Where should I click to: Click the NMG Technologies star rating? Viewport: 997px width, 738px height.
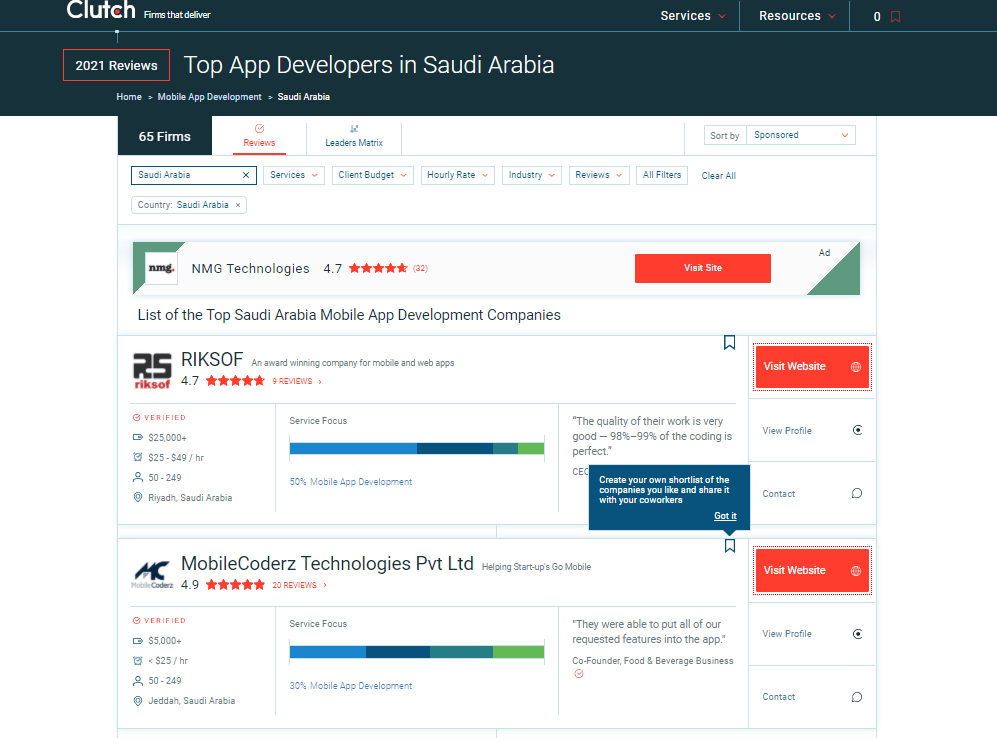[x=378, y=268]
